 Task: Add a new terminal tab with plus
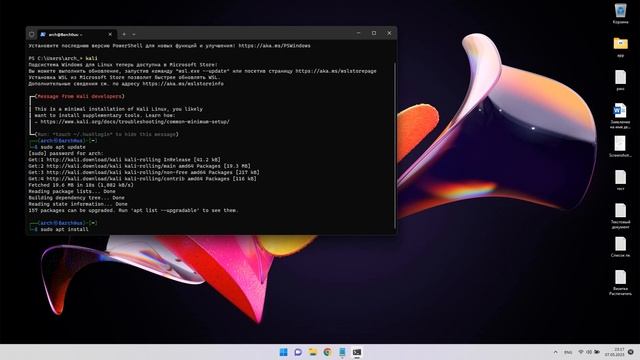(x=124, y=34)
